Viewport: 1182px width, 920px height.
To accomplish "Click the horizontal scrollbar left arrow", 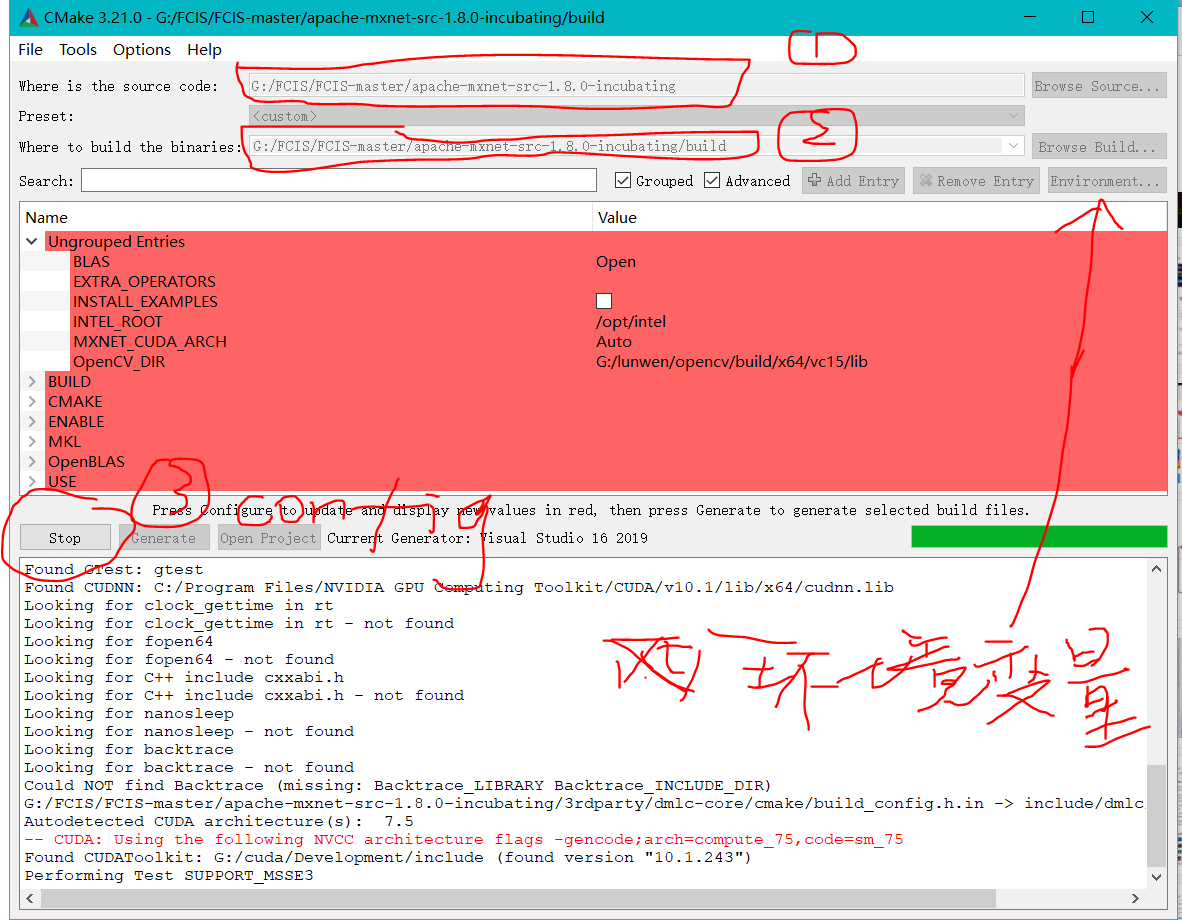I will [30, 898].
